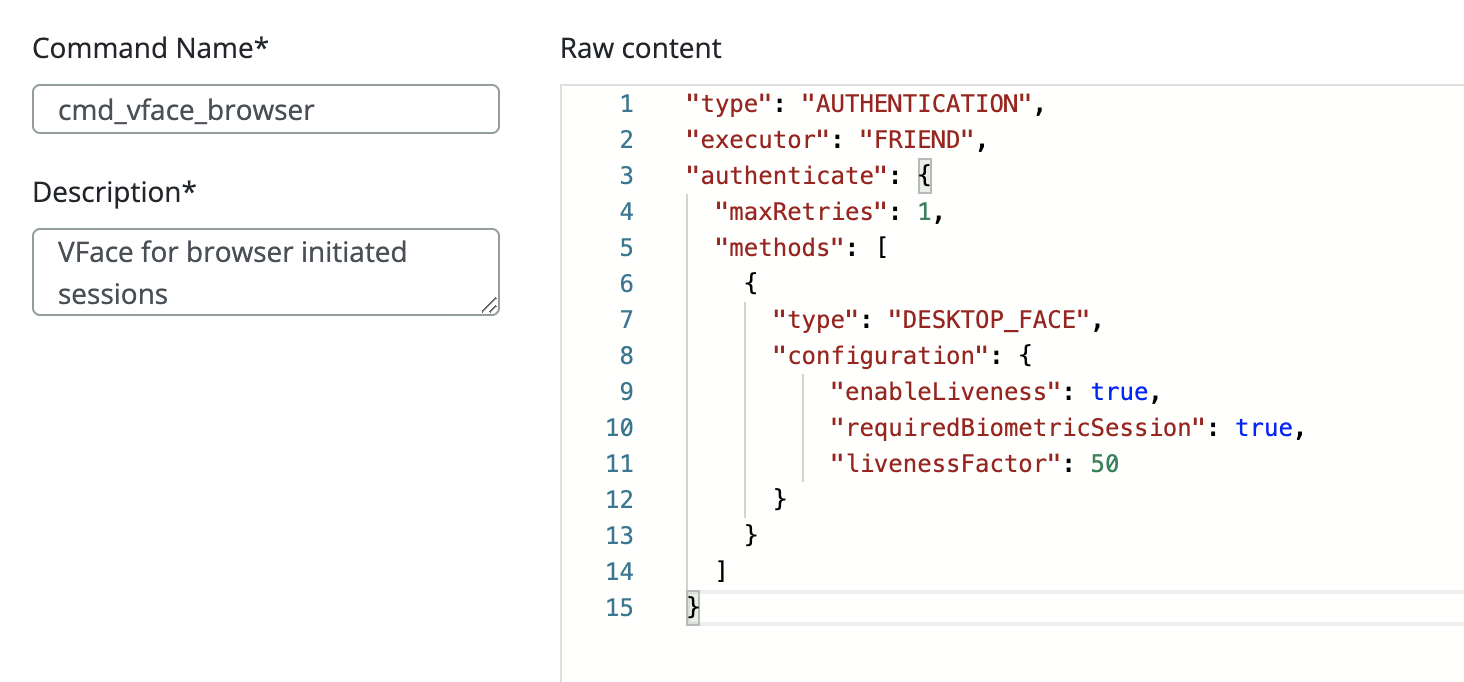Viewport: 1464px width, 682px height.
Task: Click the Description label
Action: pyautogui.click(x=113, y=192)
